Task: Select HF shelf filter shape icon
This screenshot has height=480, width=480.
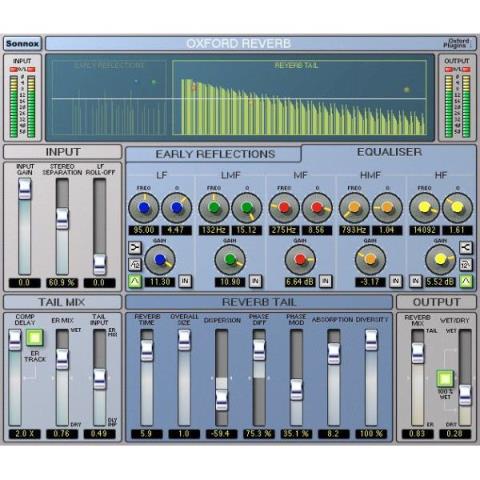Action: pos(466,248)
